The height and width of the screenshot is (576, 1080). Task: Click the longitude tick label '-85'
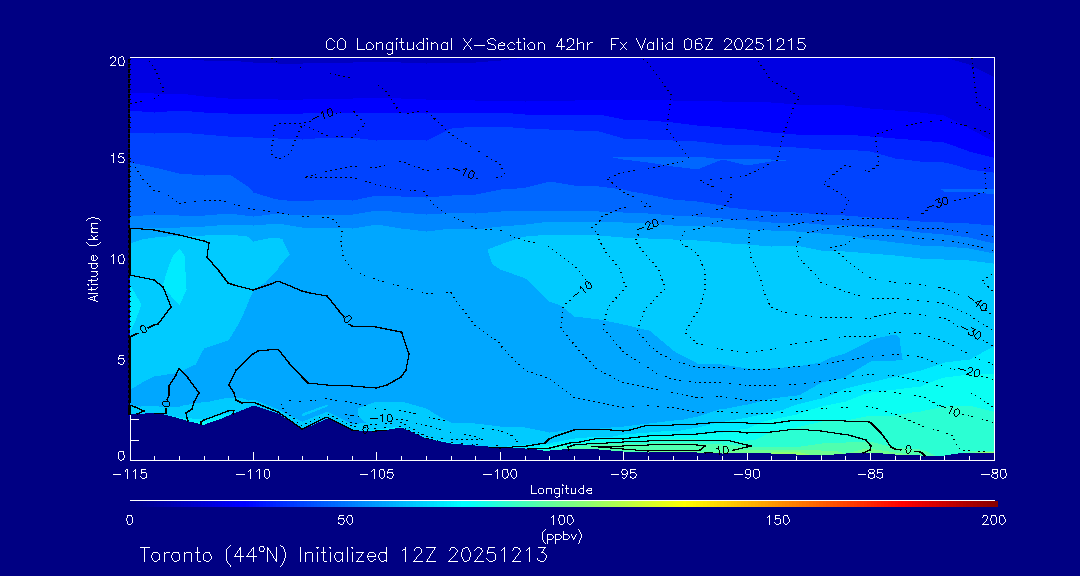pyautogui.click(x=871, y=475)
